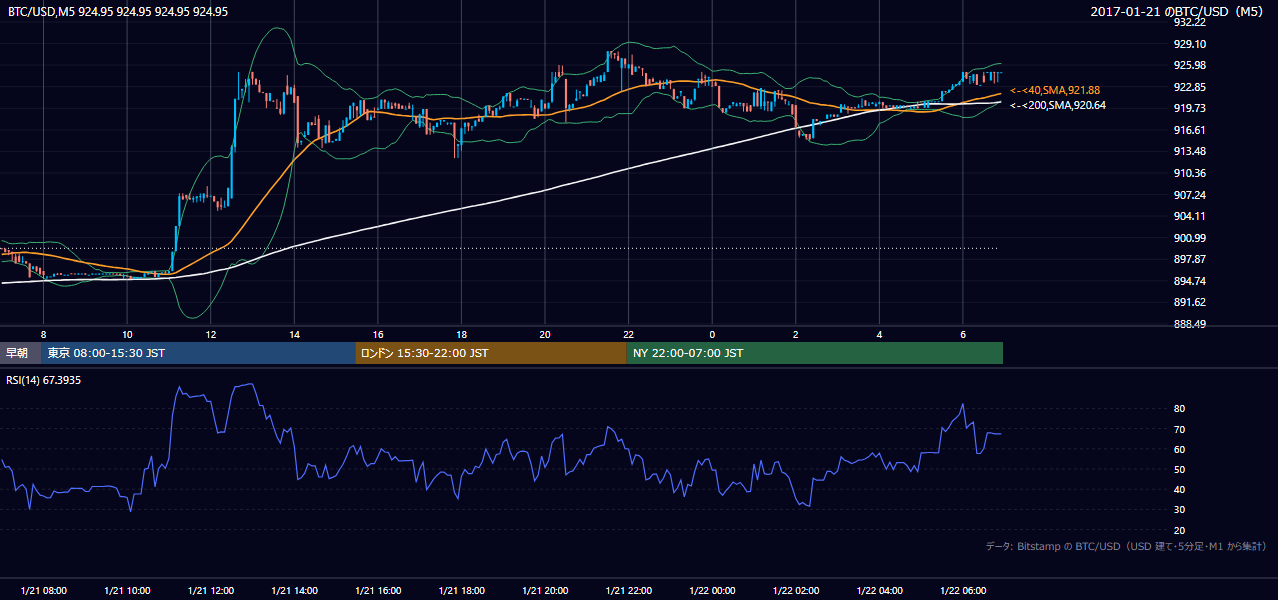Select the 40 SMA 921.88 label
Screen dimensions: 1278x600
point(1054,90)
